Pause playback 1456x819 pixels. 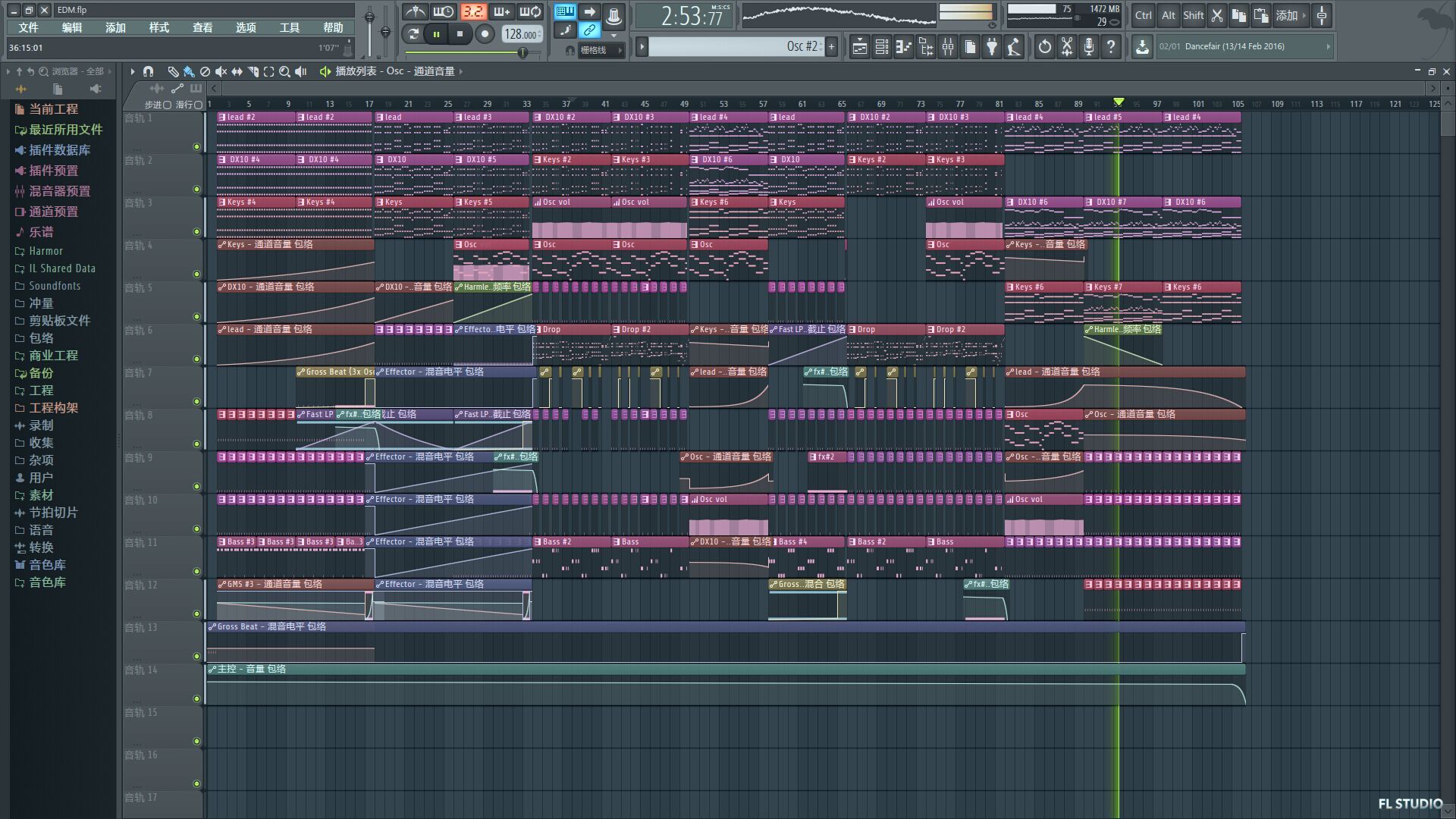point(437,33)
